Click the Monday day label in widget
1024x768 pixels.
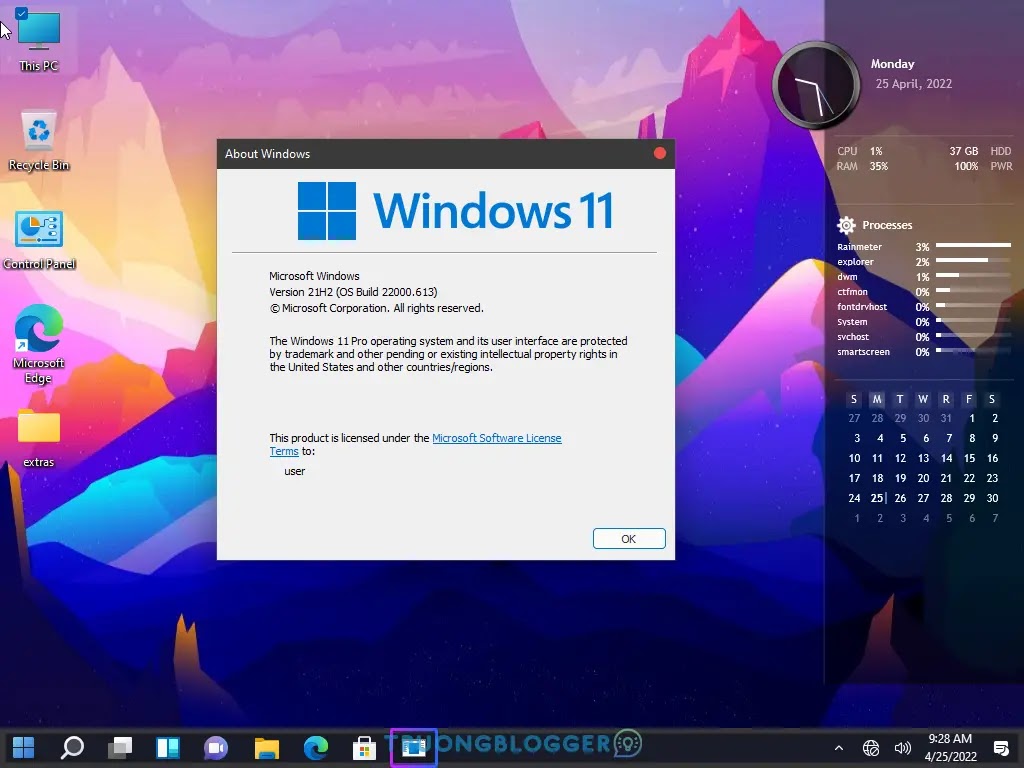892,64
